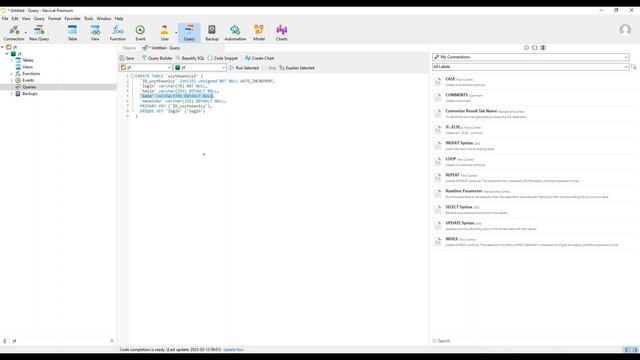640x360 pixels.
Task: Click the Code Snippet toolbar button
Action: coord(222,58)
